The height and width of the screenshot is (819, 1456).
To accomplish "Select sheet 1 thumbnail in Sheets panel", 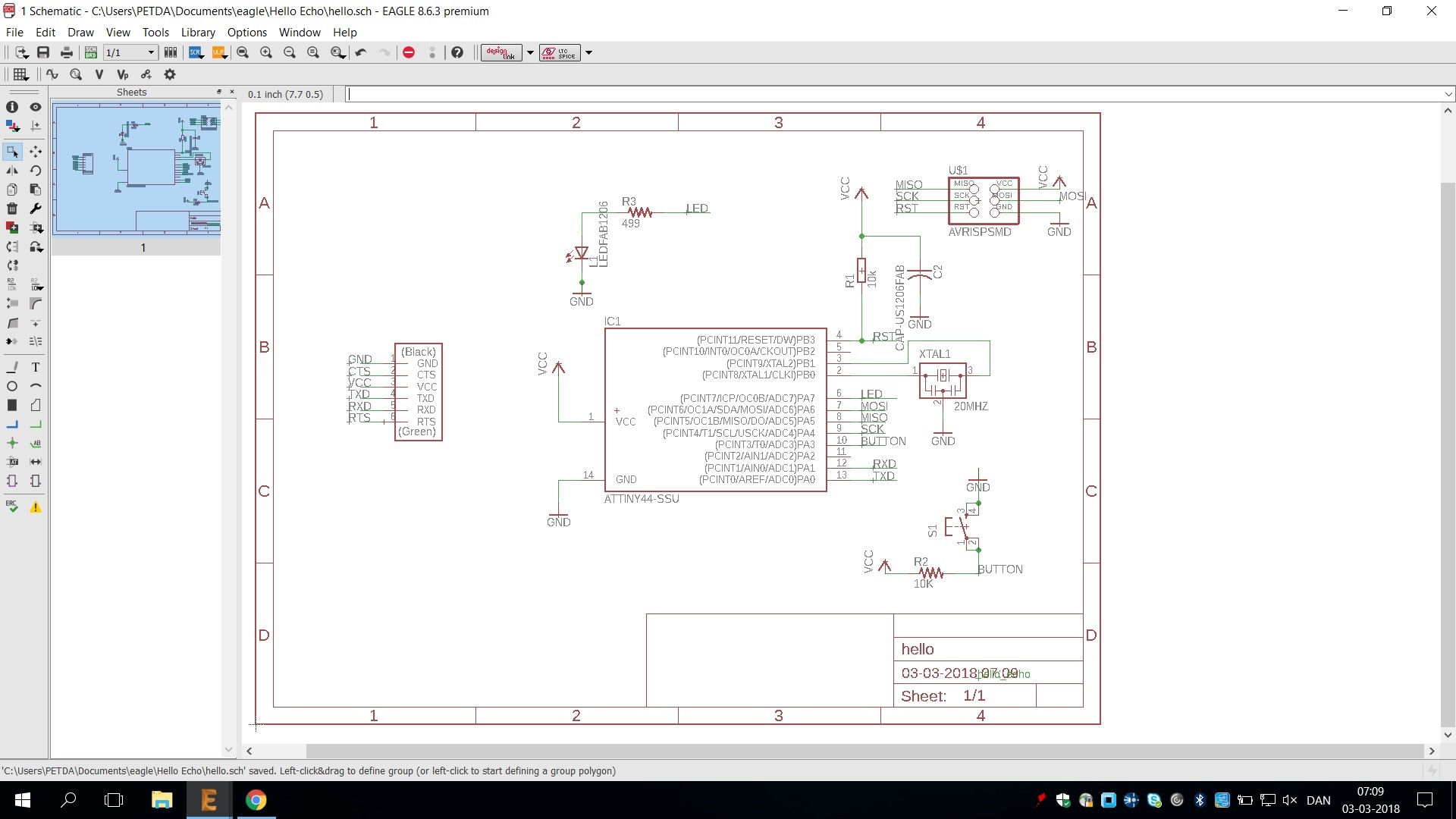I will 137,170.
